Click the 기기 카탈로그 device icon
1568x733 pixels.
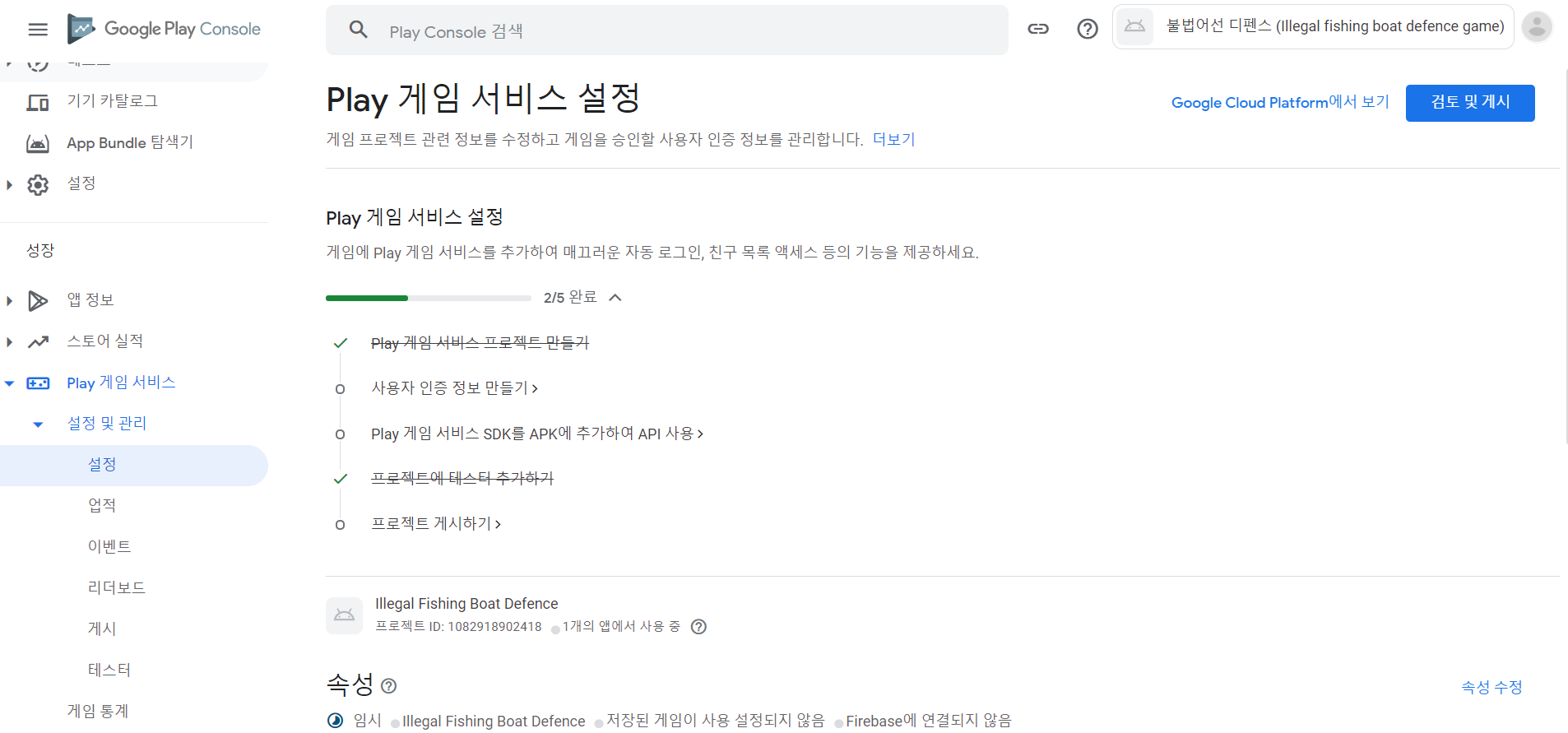(38, 102)
